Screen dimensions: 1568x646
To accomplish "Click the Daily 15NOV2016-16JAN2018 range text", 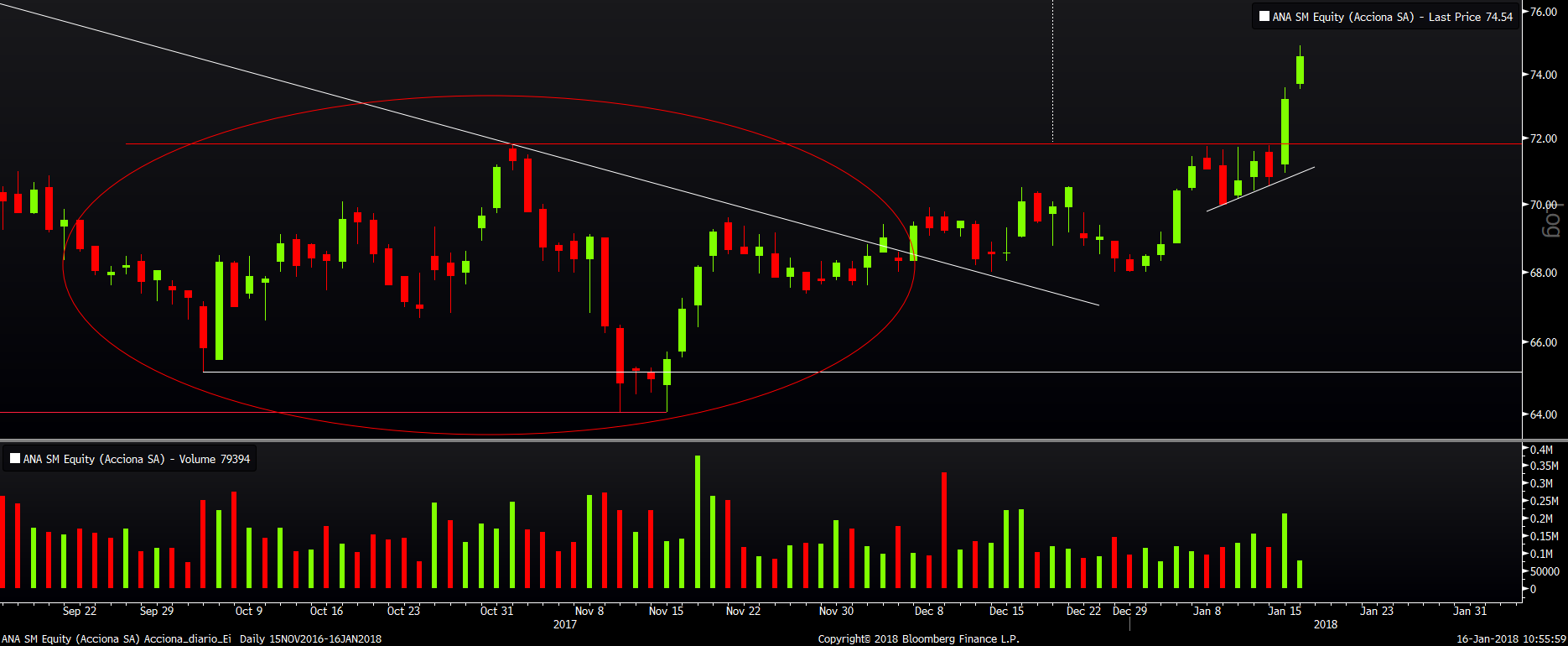I will [x=311, y=638].
